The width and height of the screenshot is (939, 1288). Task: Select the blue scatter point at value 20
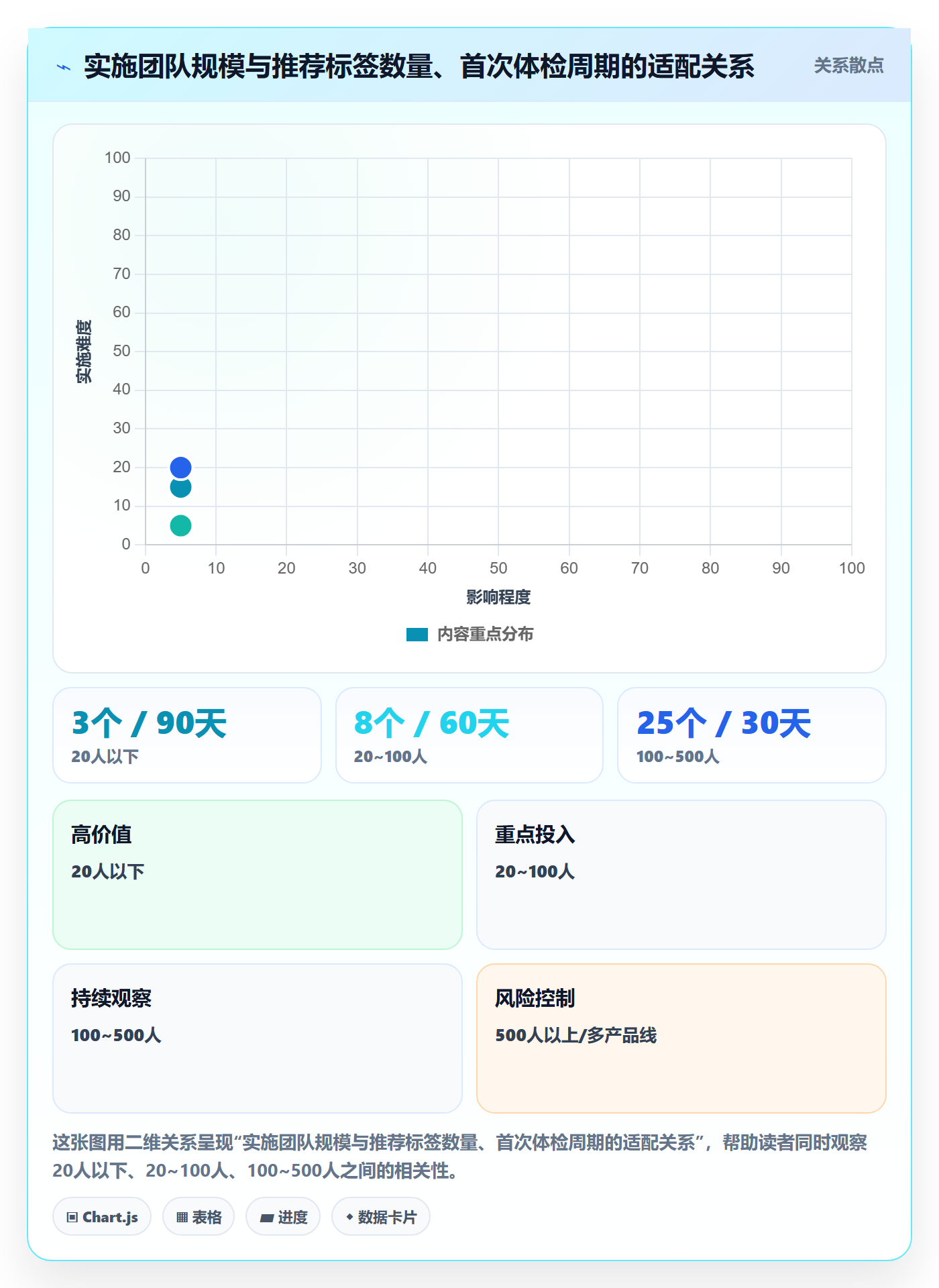pos(180,467)
